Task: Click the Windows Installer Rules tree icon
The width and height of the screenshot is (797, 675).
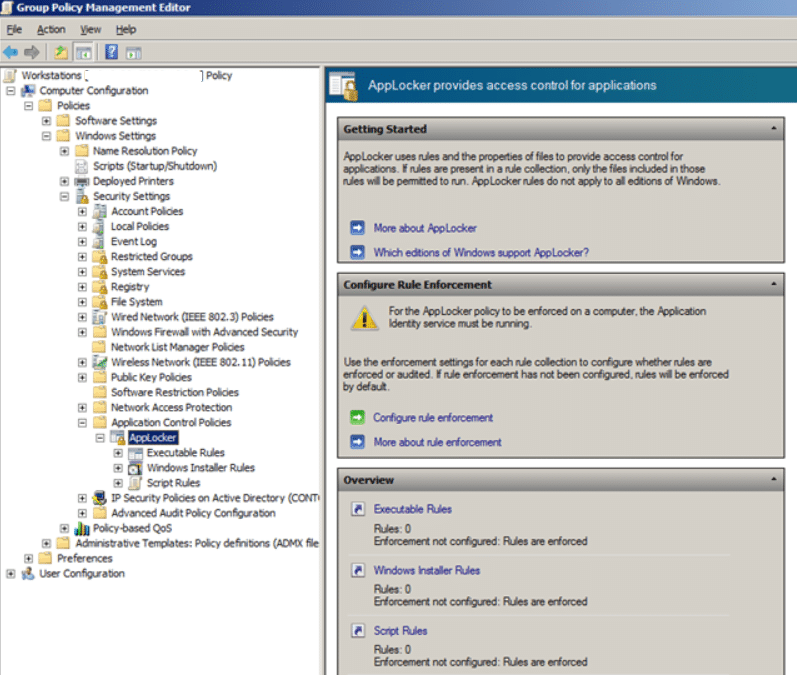Action: (x=136, y=468)
